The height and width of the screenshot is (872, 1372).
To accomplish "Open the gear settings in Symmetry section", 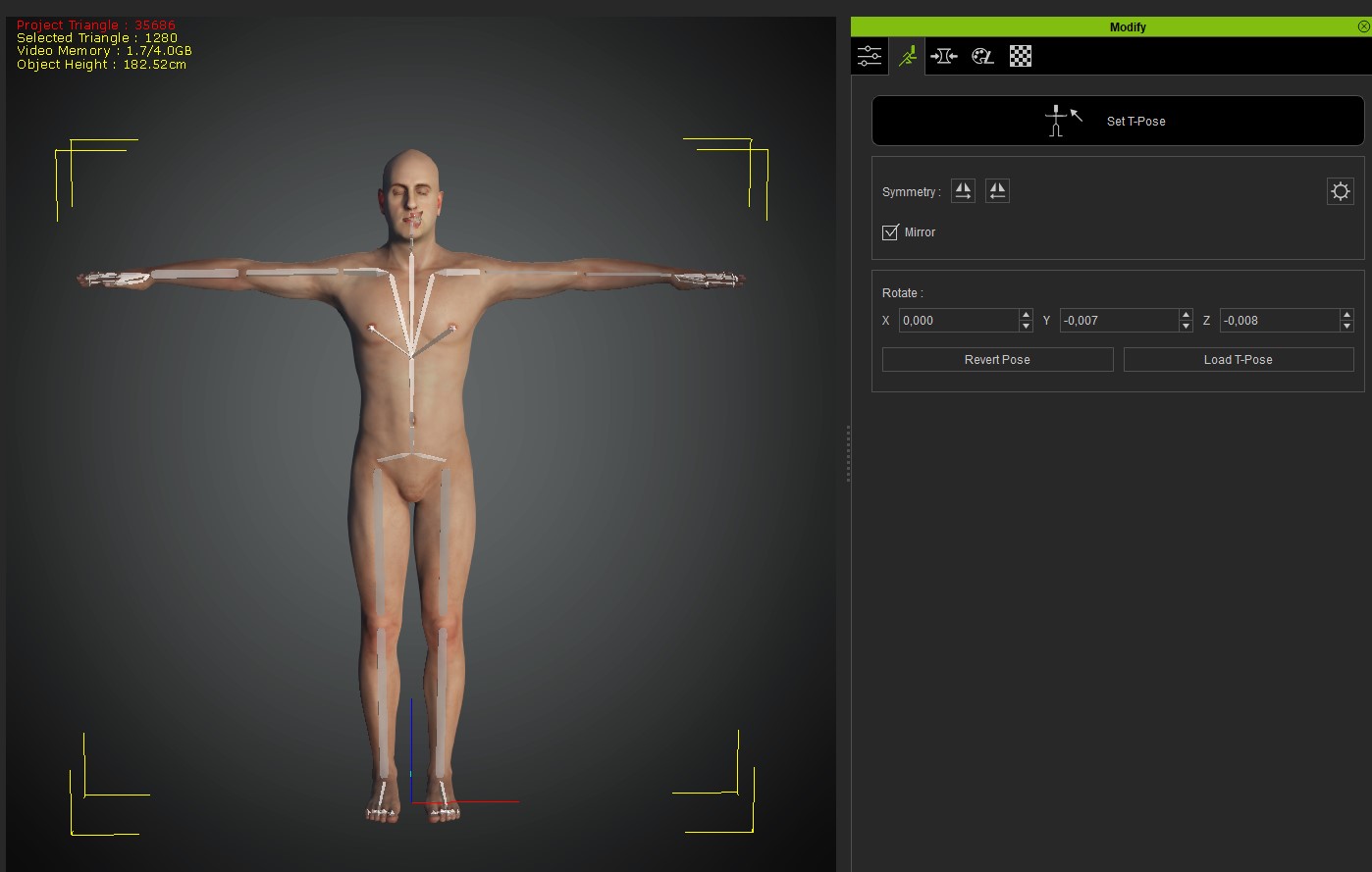I will click(x=1340, y=191).
